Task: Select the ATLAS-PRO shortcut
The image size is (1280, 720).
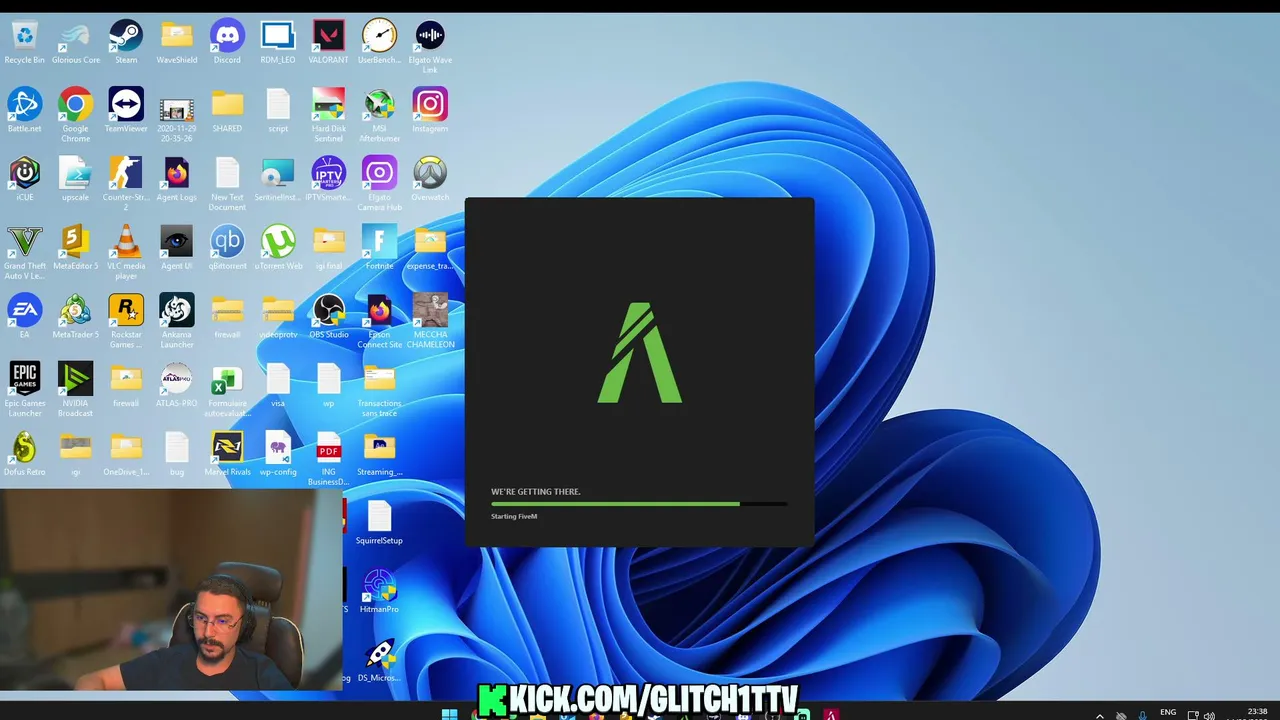Action: coord(177,379)
